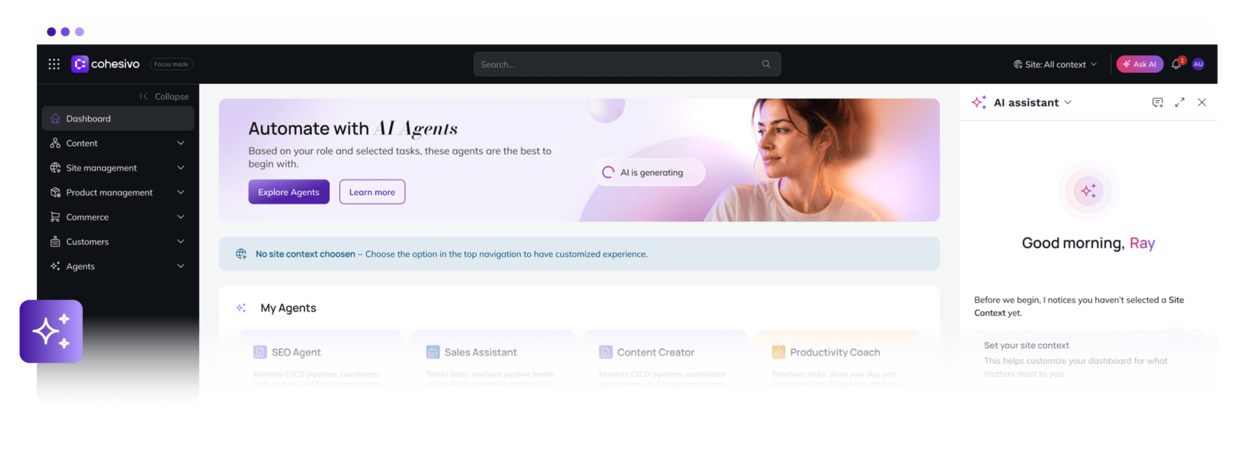
Task: Open the SEO Agent card
Action: click(320, 360)
